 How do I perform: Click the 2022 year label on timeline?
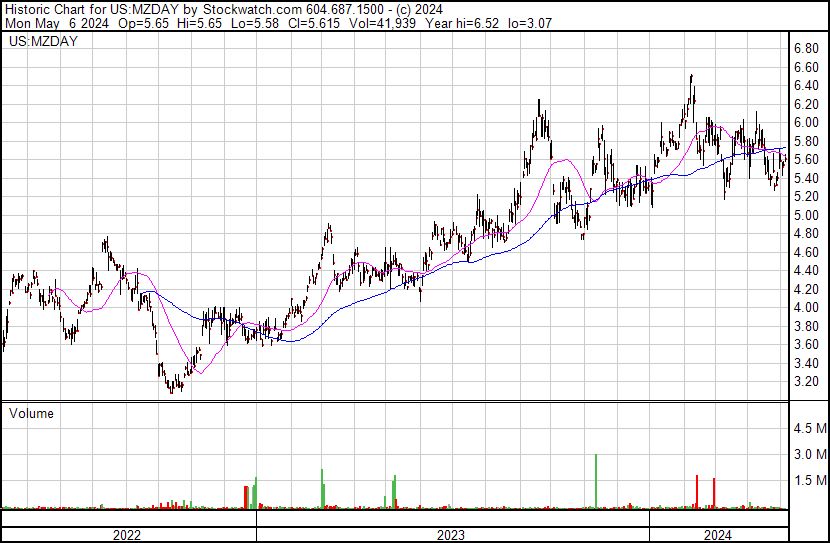click(x=127, y=535)
